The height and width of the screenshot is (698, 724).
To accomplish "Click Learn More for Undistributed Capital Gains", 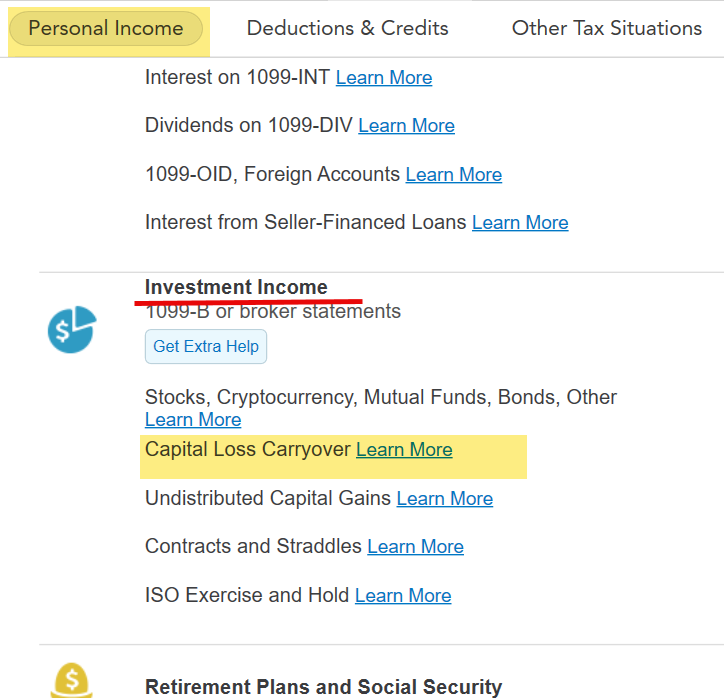I will tap(444, 498).
